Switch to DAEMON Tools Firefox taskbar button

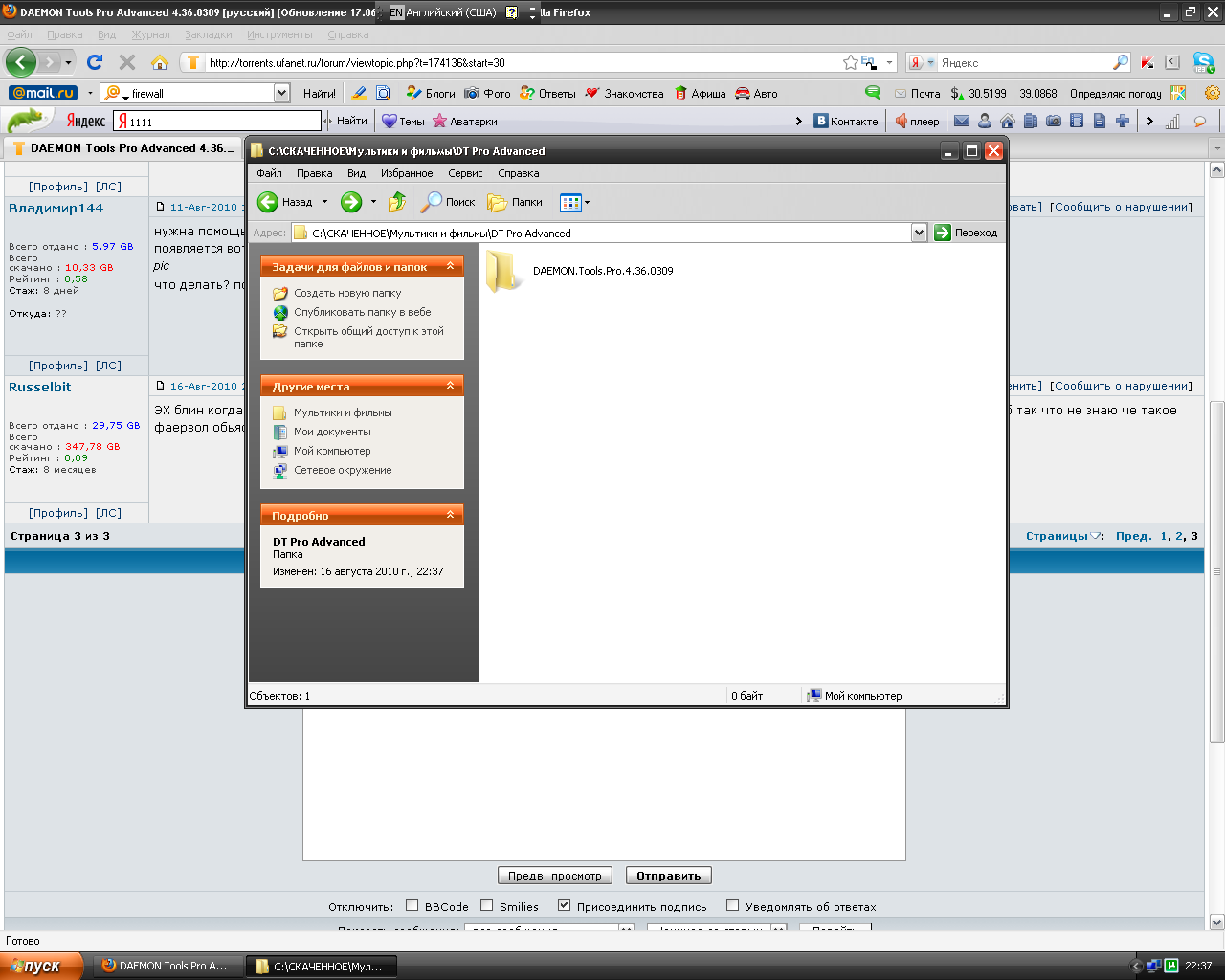pyautogui.click(x=166, y=966)
